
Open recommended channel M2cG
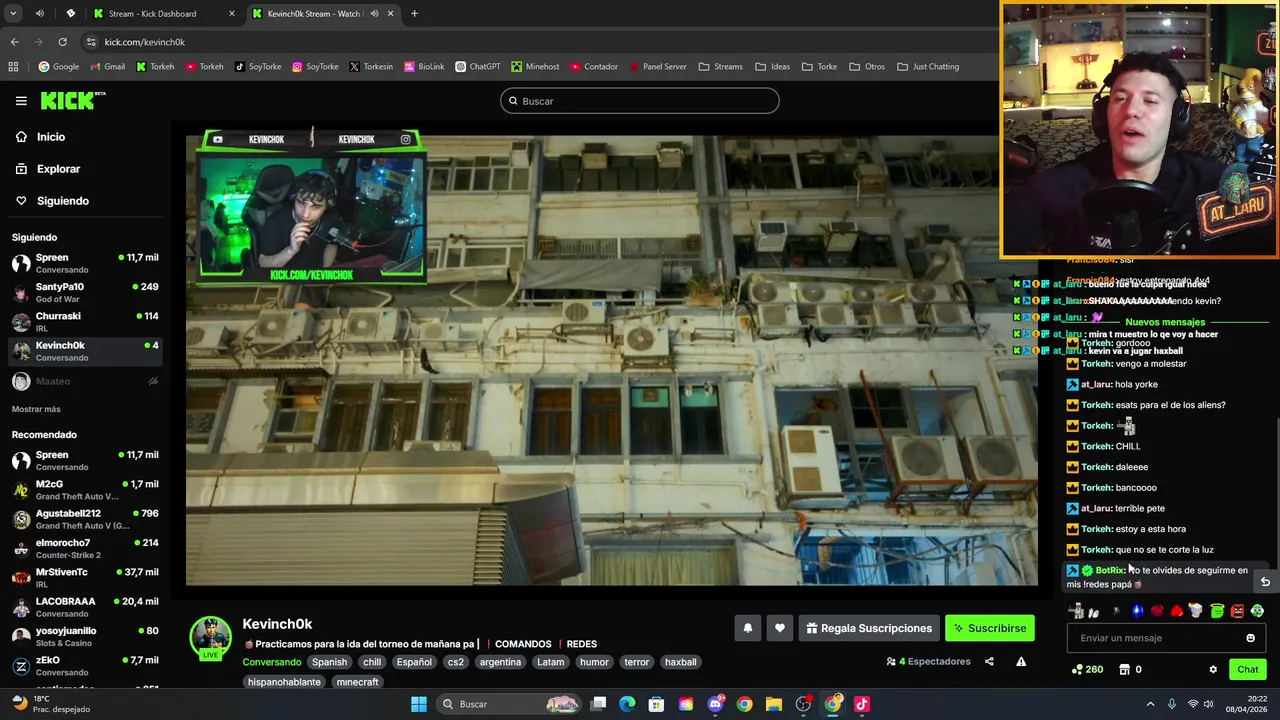pos(85,490)
